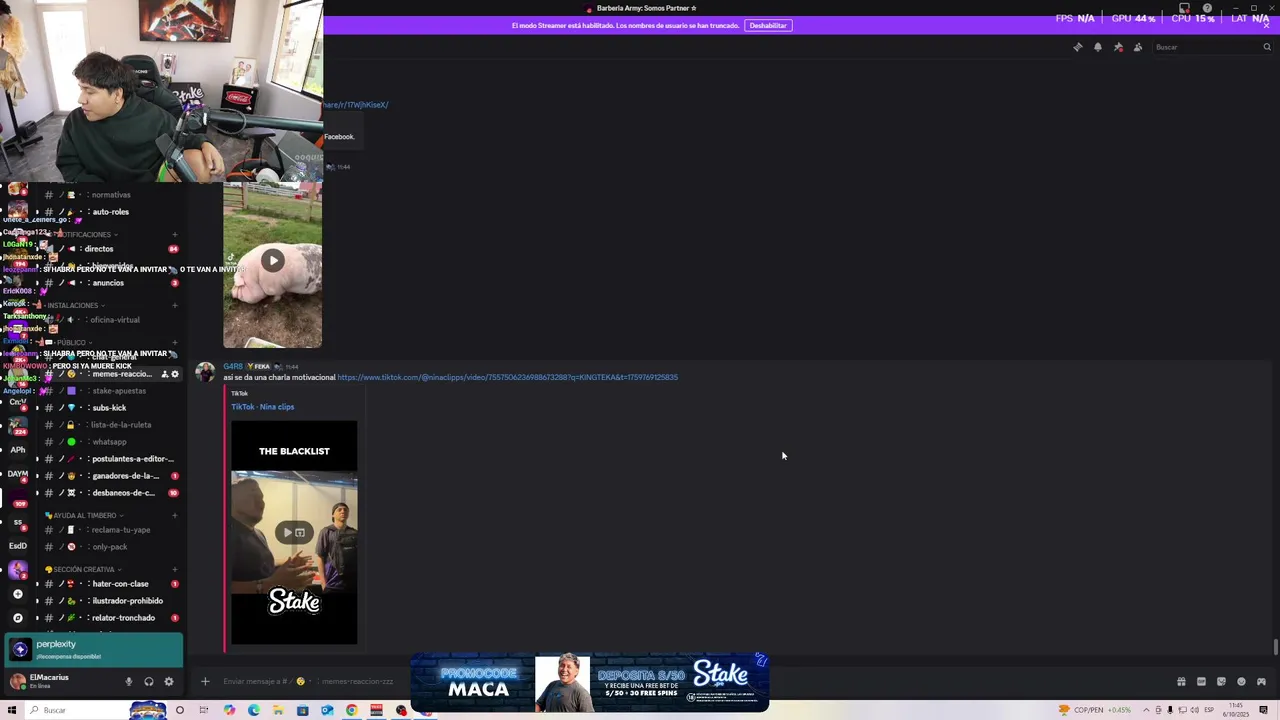The width and height of the screenshot is (1280, 720).
Task: Open the Discord inbox icon in title bar
Action: tap(1184, 8)
